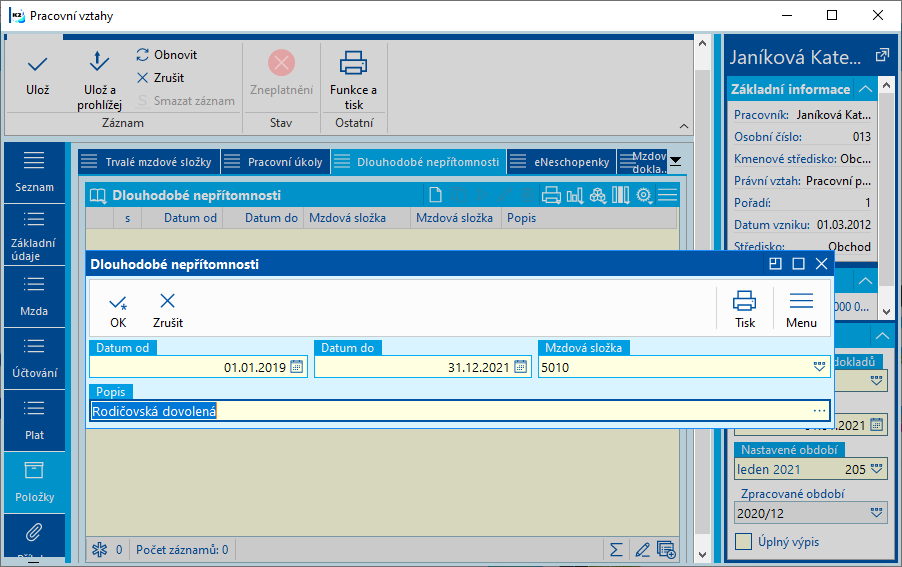Collapse Základní informace section
This screenshot has width=902, height=567.
click(x=865, y=89)
